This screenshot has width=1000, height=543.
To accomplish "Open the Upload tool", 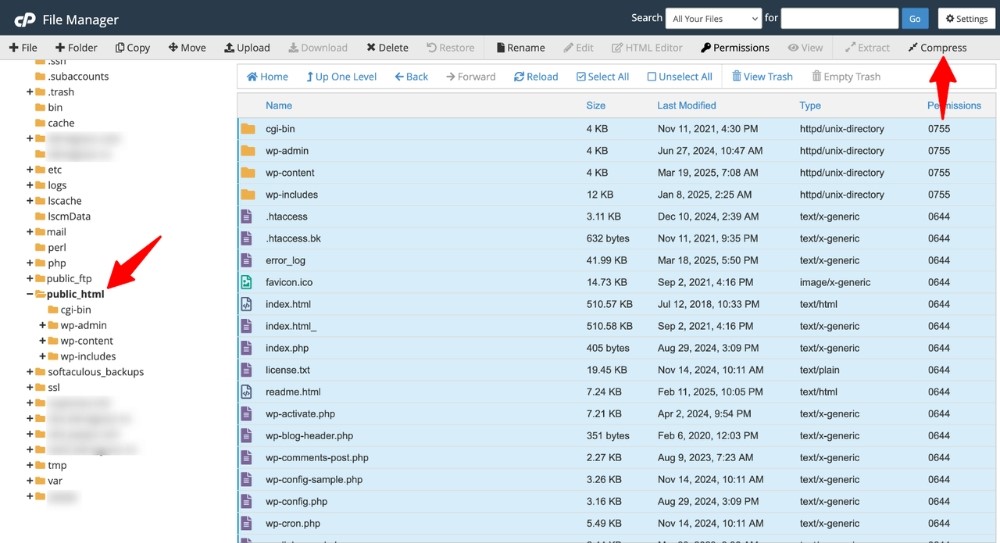I will pos(247,48).
